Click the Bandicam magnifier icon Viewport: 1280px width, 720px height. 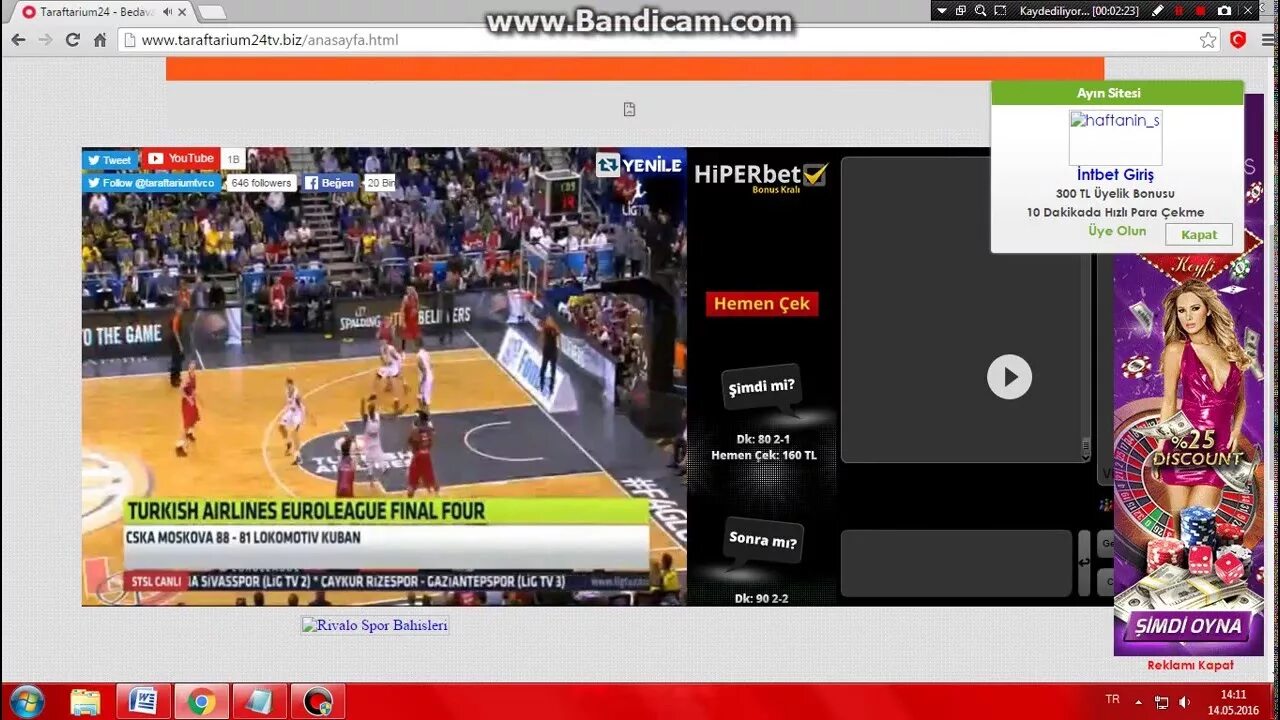(x=980, y=10)
